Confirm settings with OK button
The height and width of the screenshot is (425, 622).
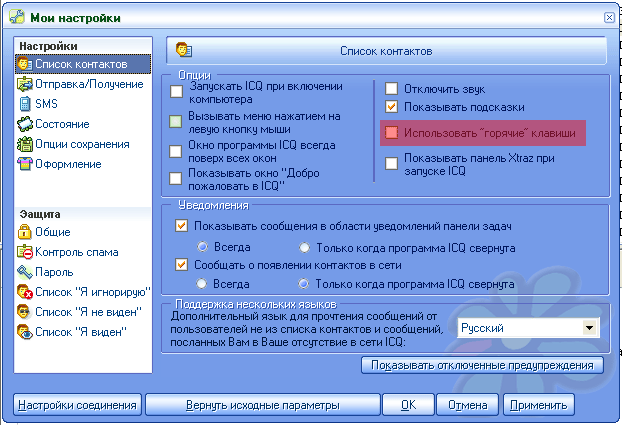pos(408,405)
